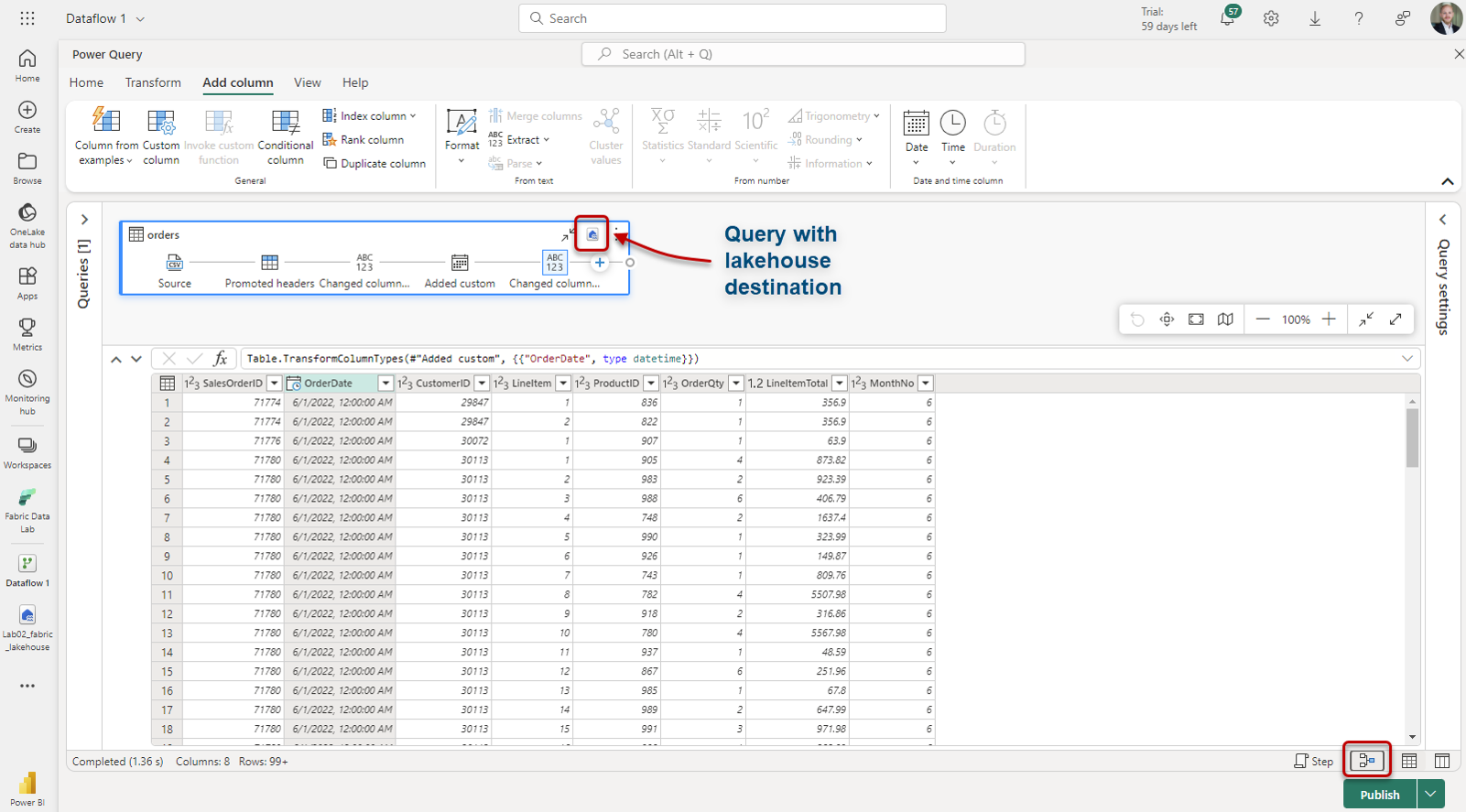Open Lab02_fabric_lakehouse item

pos(27,628)
